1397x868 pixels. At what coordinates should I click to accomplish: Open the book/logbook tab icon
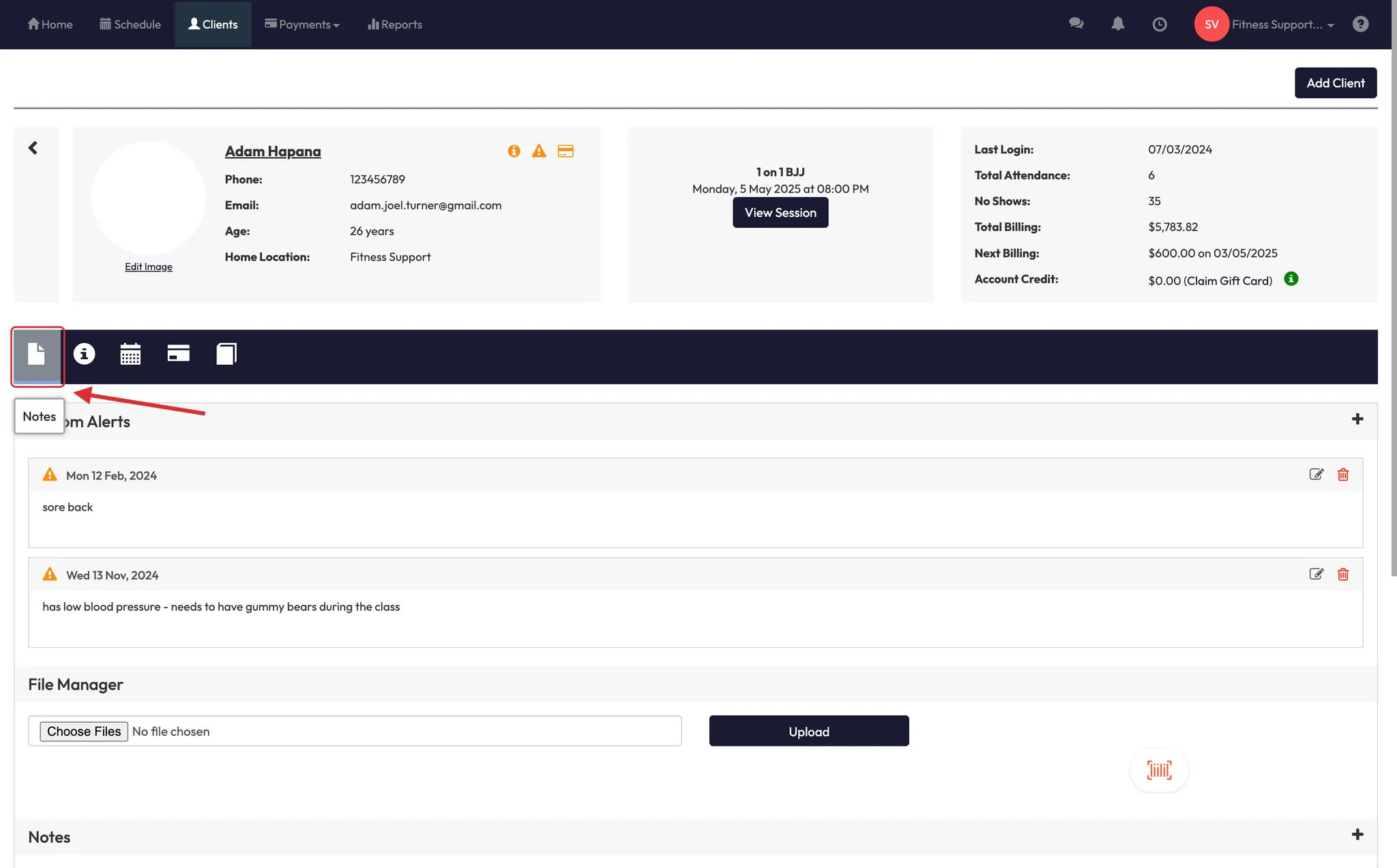(x=226, y=354)
